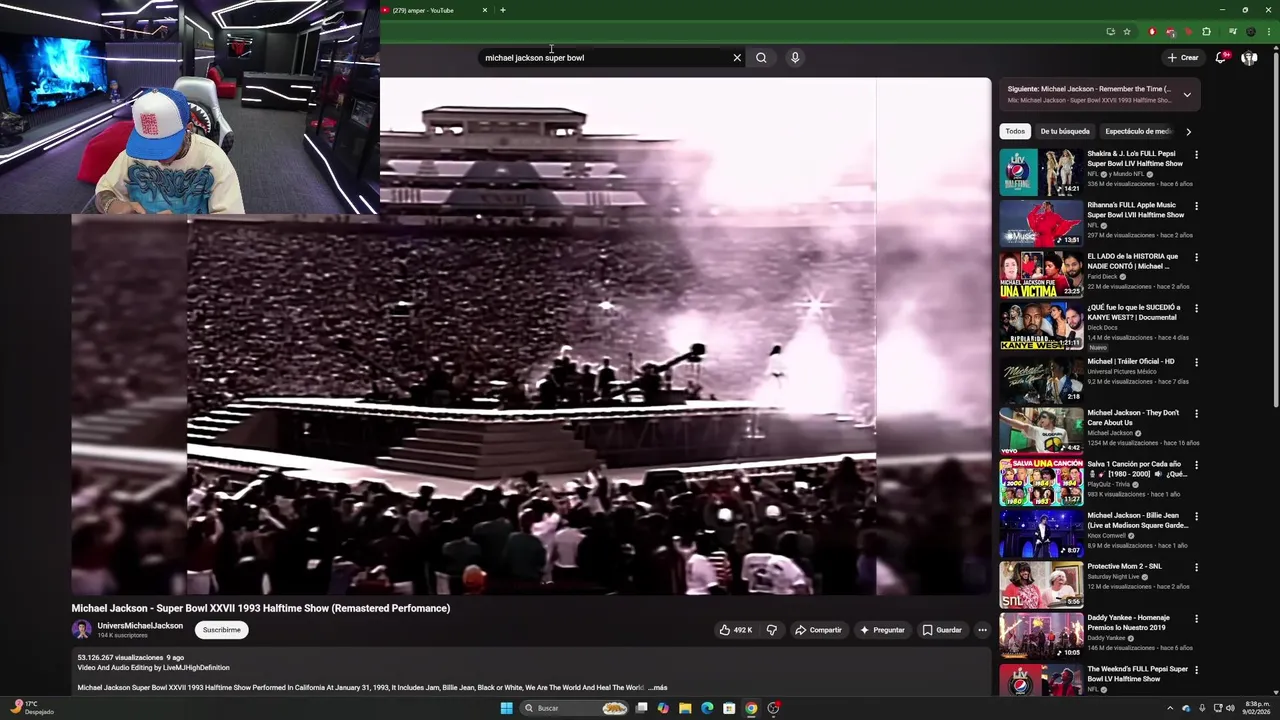Open Michael Tráiler Oficial title
Viewport: 1280px width, 720px height.
(x=1131, y=362)
